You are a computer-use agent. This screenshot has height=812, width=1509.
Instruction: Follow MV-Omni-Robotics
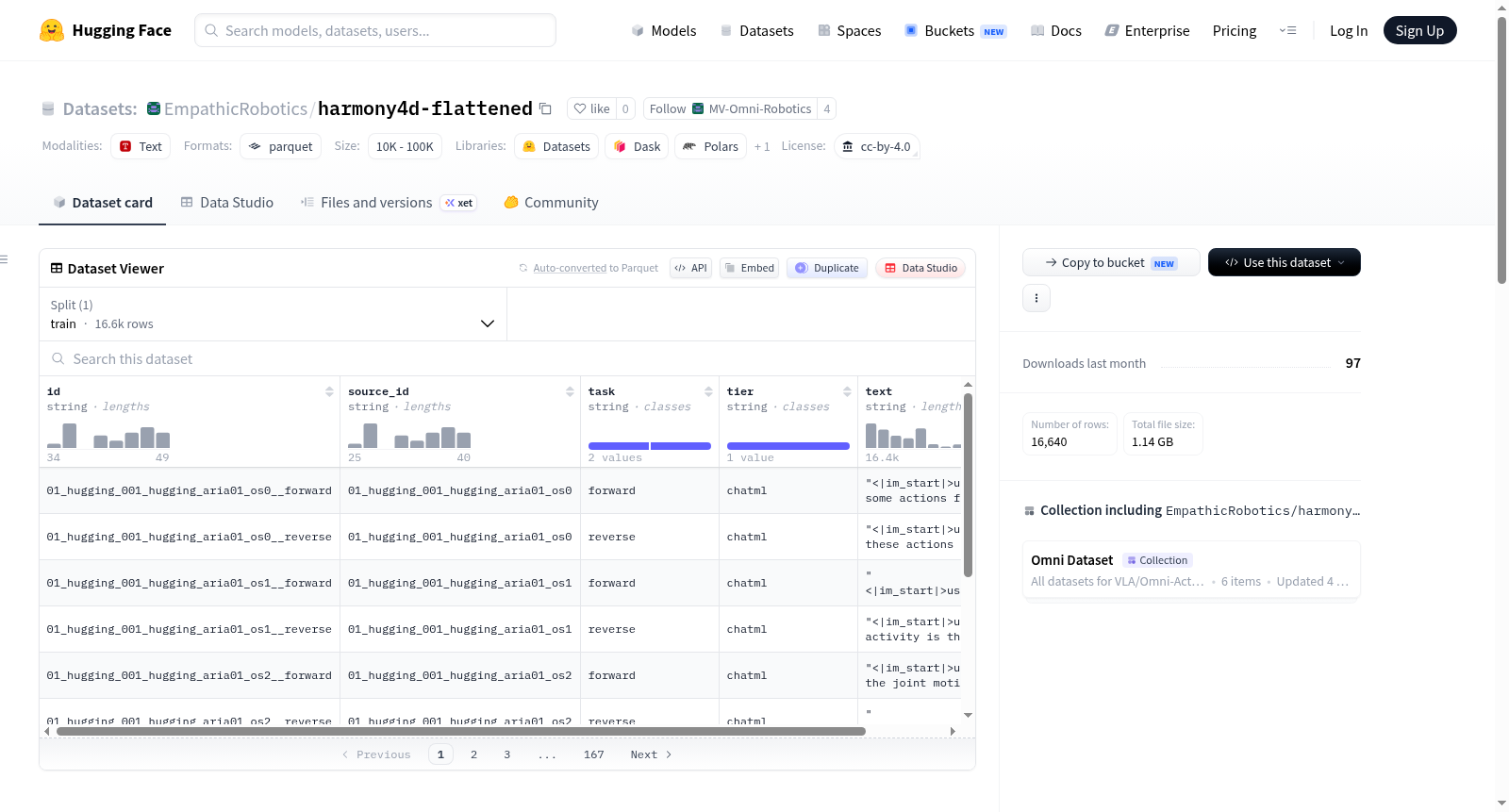click(x=730, y=108)
